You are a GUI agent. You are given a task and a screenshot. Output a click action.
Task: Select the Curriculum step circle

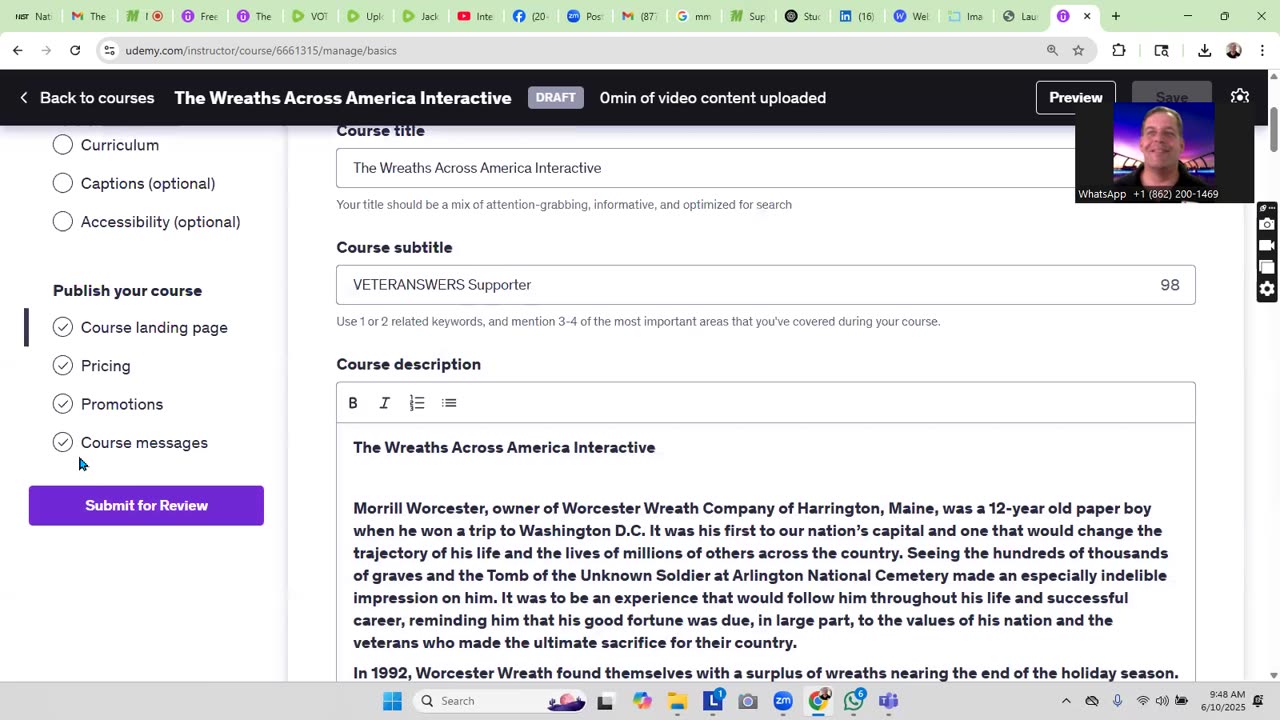tap(63, 145)
